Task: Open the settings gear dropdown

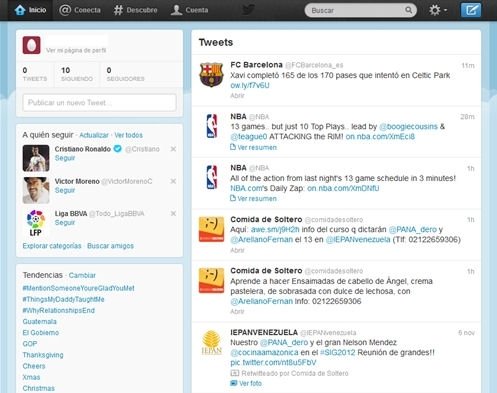Action: (x=438, y=10)
